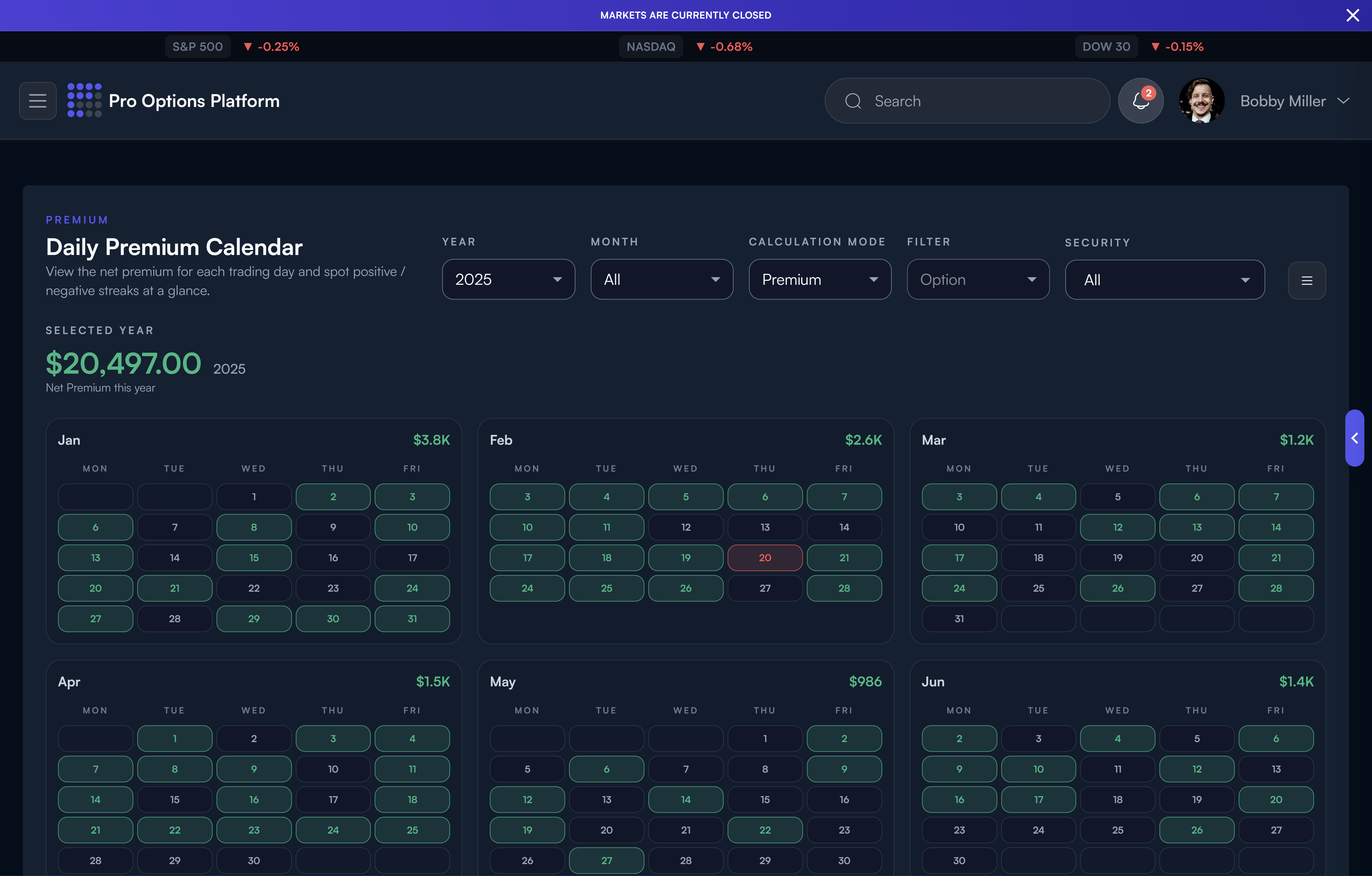Click the list view icon beside Security
This screenshot has height=876, width=1372.
(x=1306, y=280)
